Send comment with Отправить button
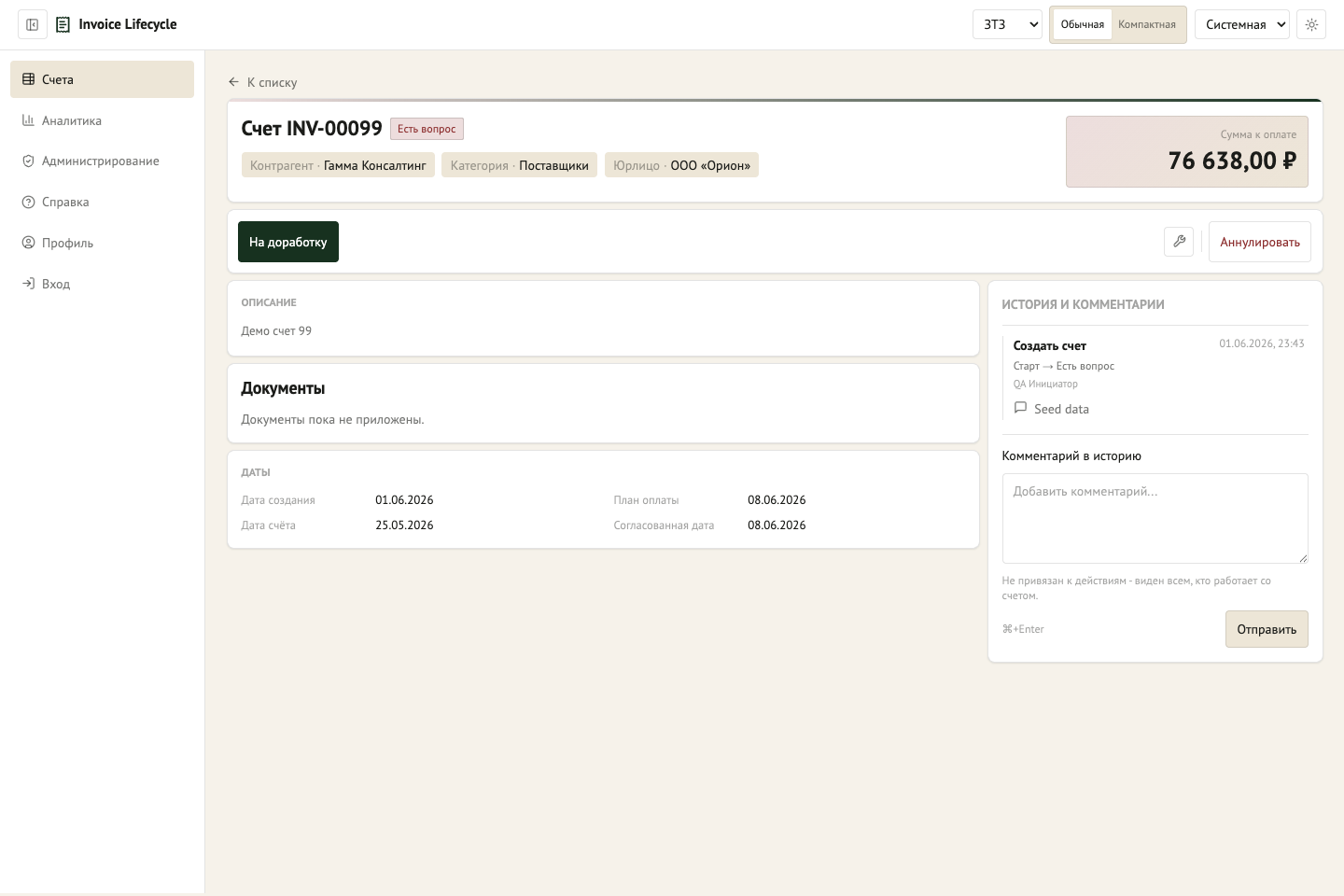Screen dimensions: 1344x896 tap(1267, 629)
